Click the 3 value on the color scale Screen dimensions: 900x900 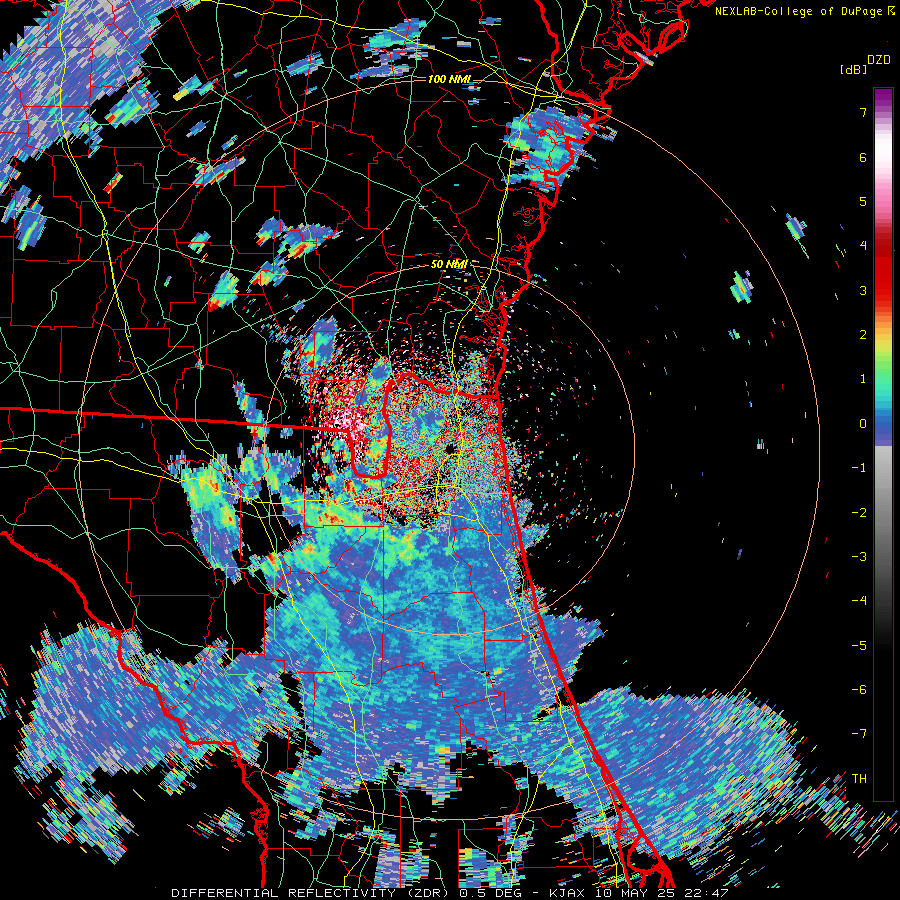pyautogui.click(x=863, y=290)
